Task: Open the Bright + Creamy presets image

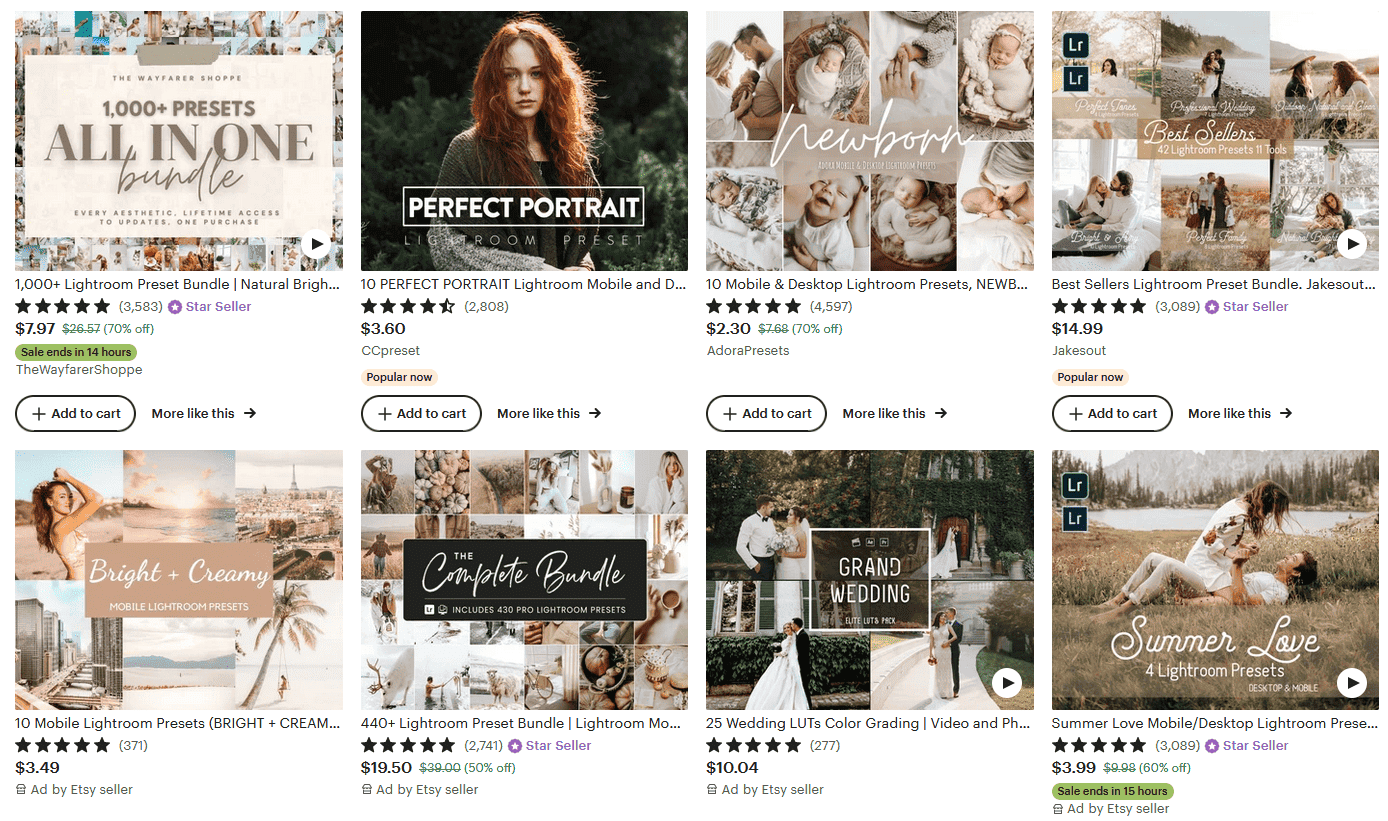Action: [179, 580]
